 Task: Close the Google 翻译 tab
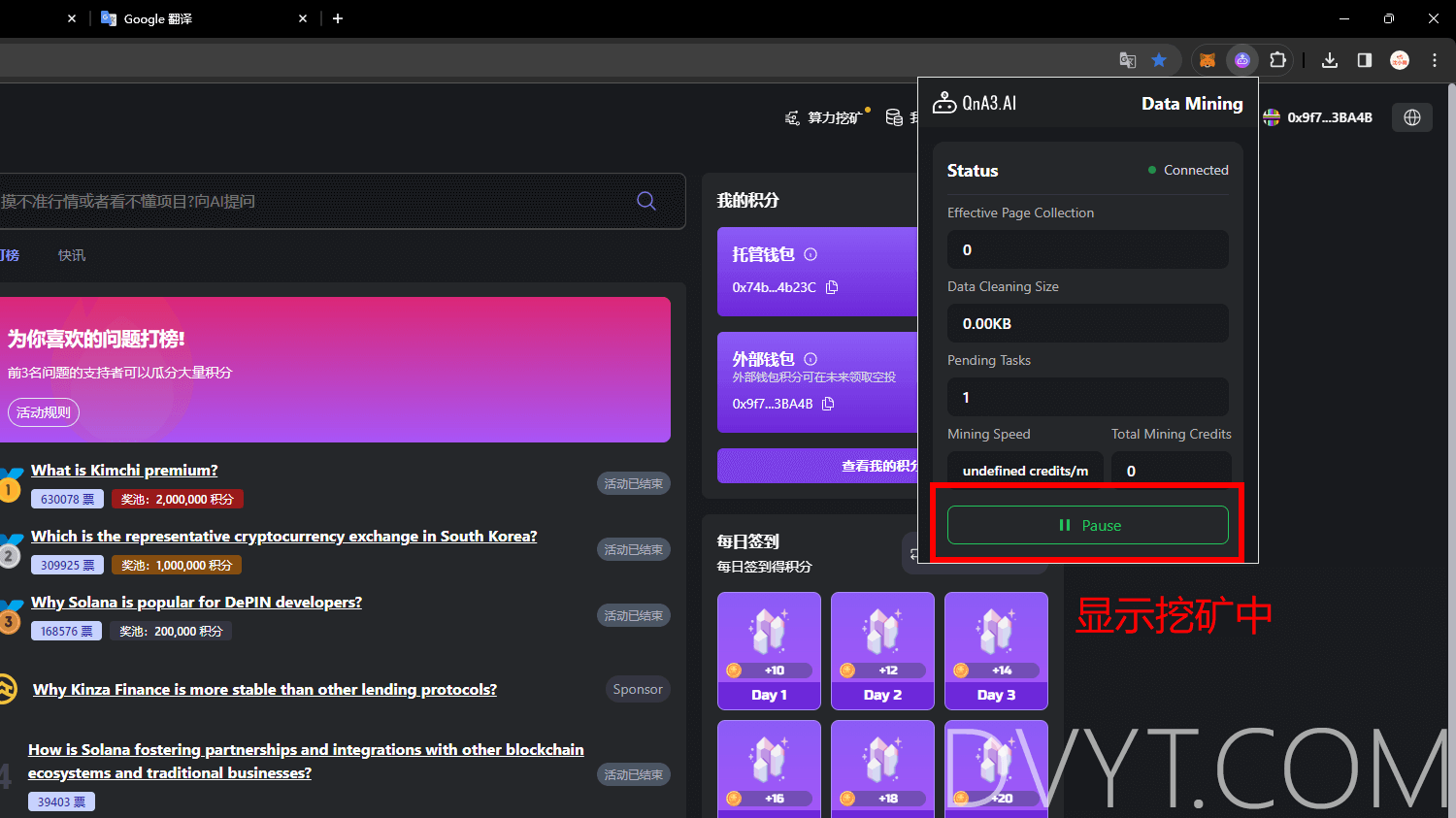(303, 18)
